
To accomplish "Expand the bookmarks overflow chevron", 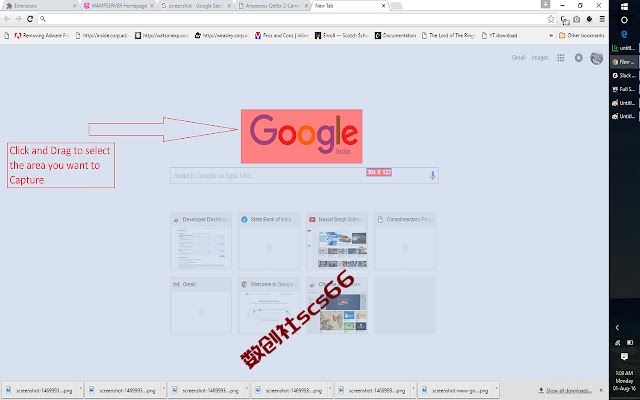I will click(551, 36).
